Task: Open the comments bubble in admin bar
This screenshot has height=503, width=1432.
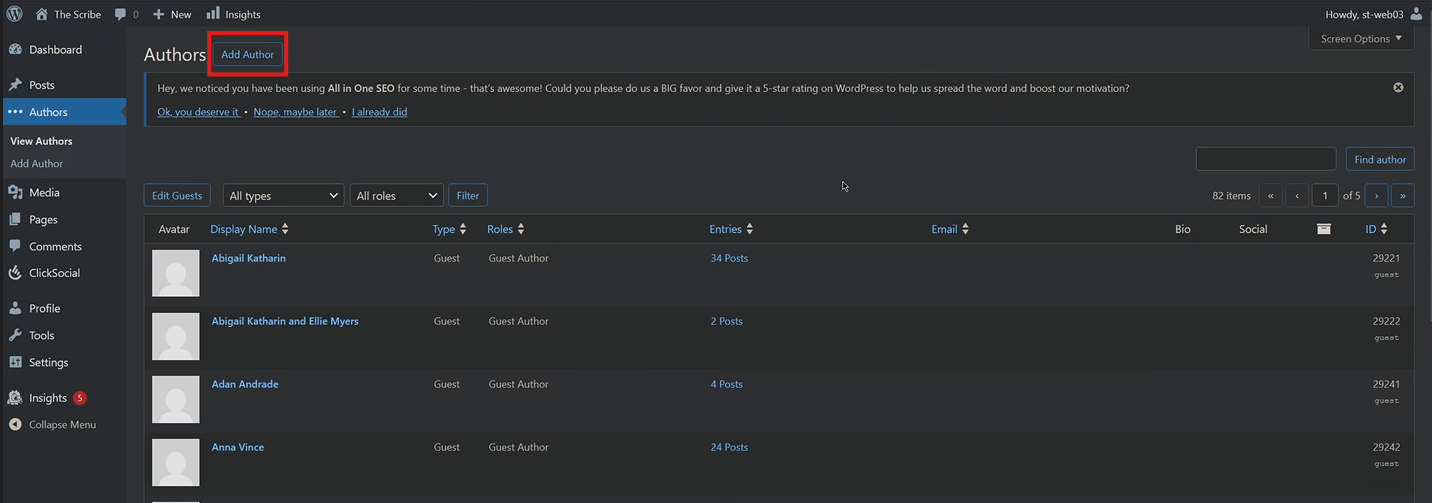Action: 126,14
